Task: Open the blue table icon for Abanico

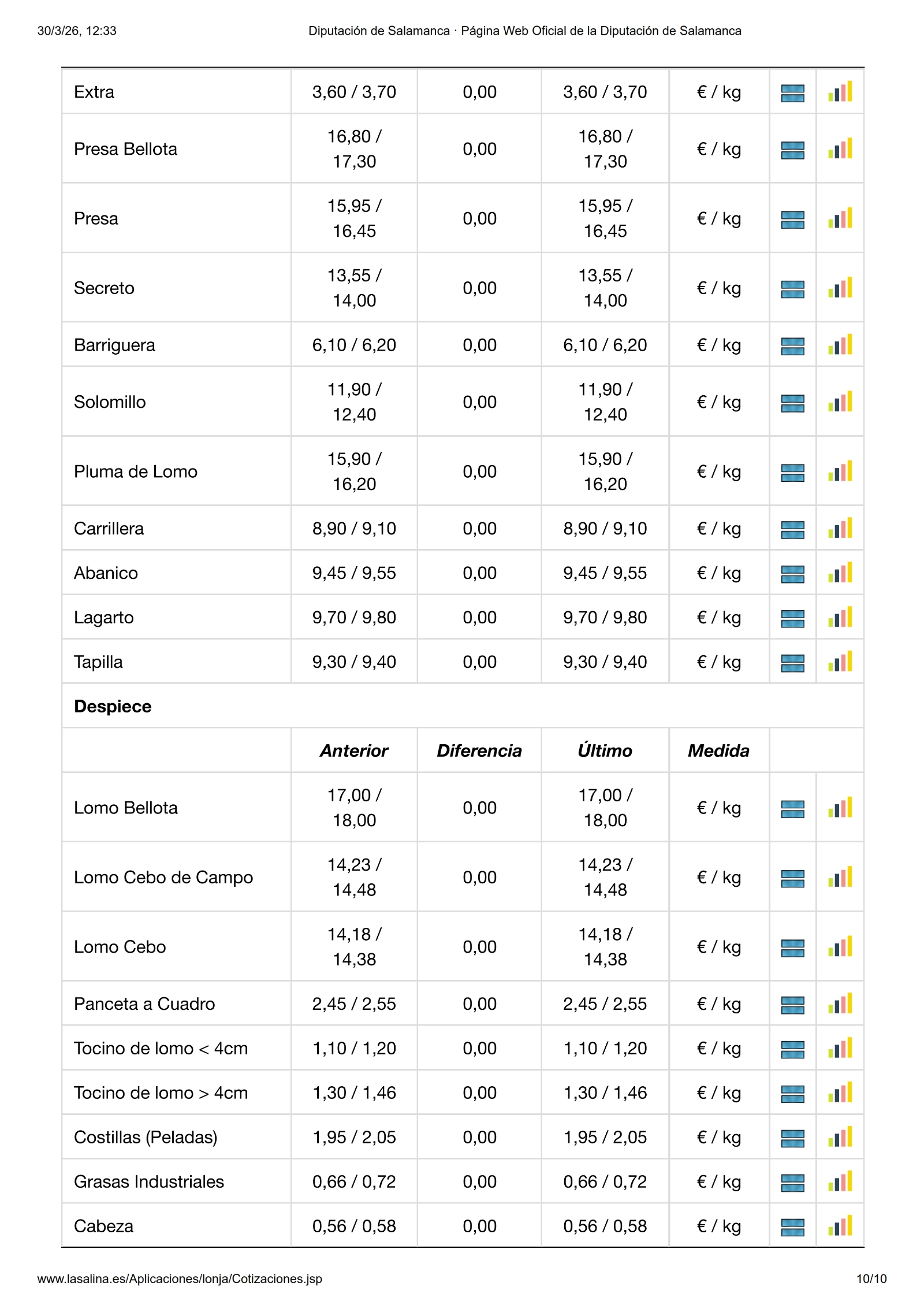Action: coord(792,573)
